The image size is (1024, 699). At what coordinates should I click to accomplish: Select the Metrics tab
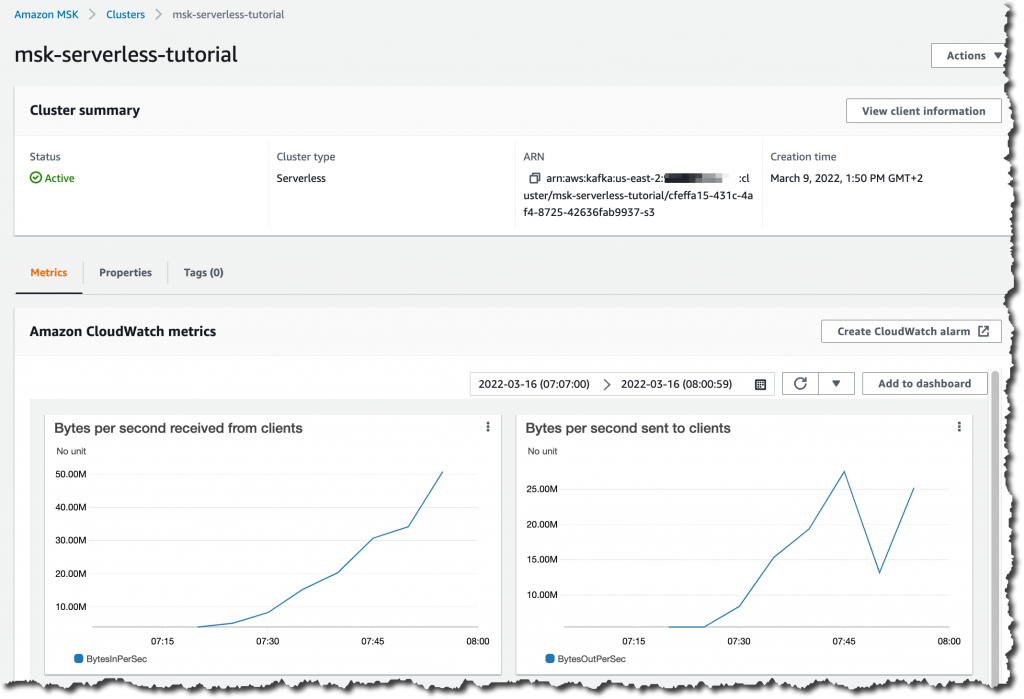pos(48,272)
